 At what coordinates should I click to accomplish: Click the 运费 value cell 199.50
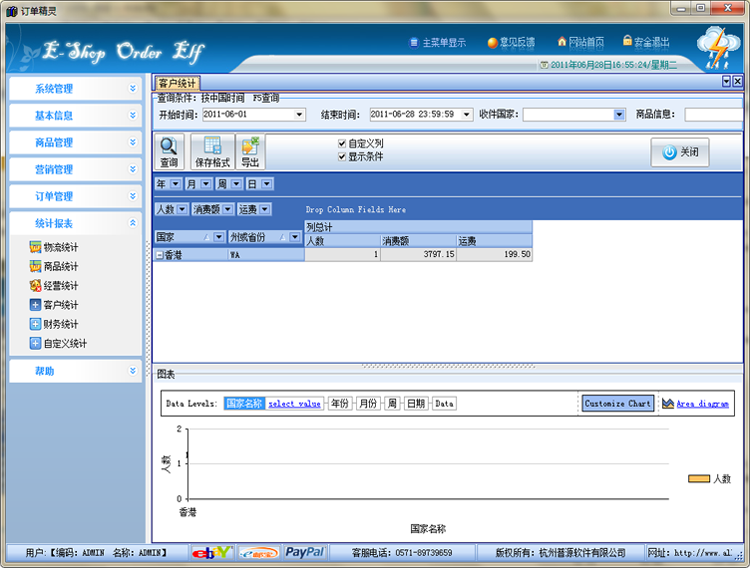[495, 255]
